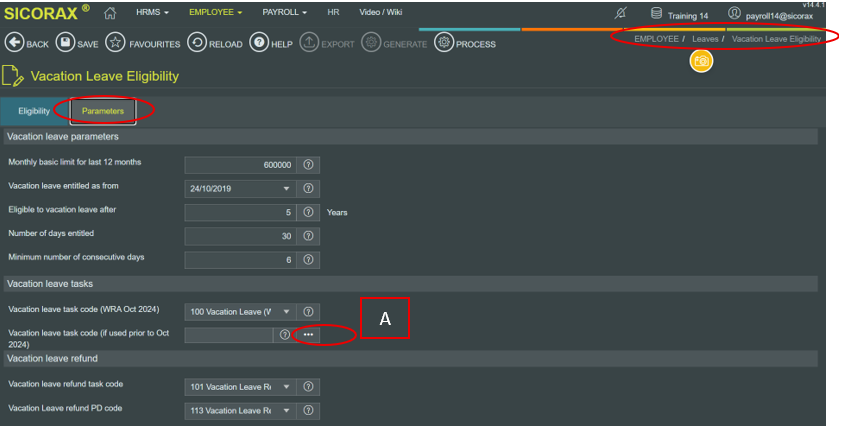Click the Vacation leave refund section header
This screenshot has height=427, width=842.
(x=411, y=358)
